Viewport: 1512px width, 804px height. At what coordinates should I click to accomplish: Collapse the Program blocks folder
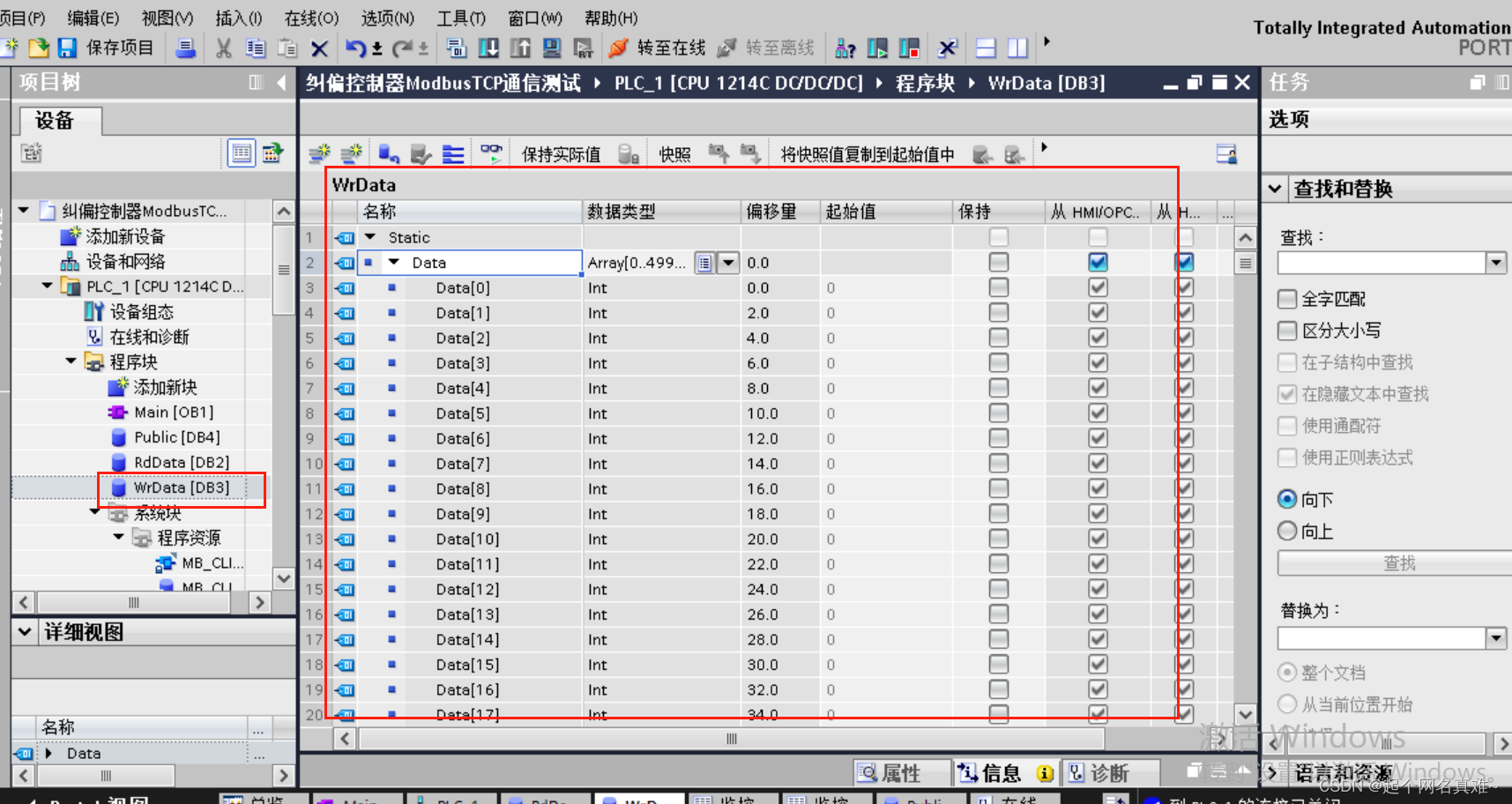(x=71, y=361)
